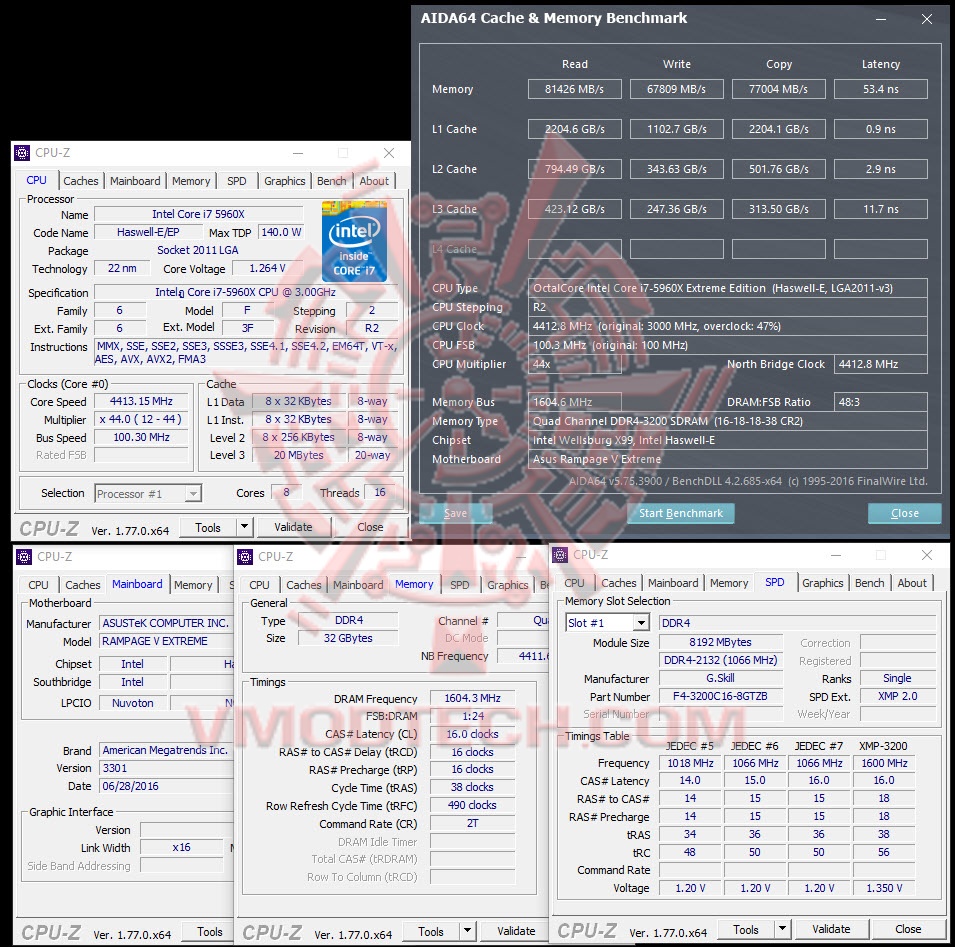
Task: Click Multiplier x 44.0 (12 - 44) value
Action: point(141,420)
